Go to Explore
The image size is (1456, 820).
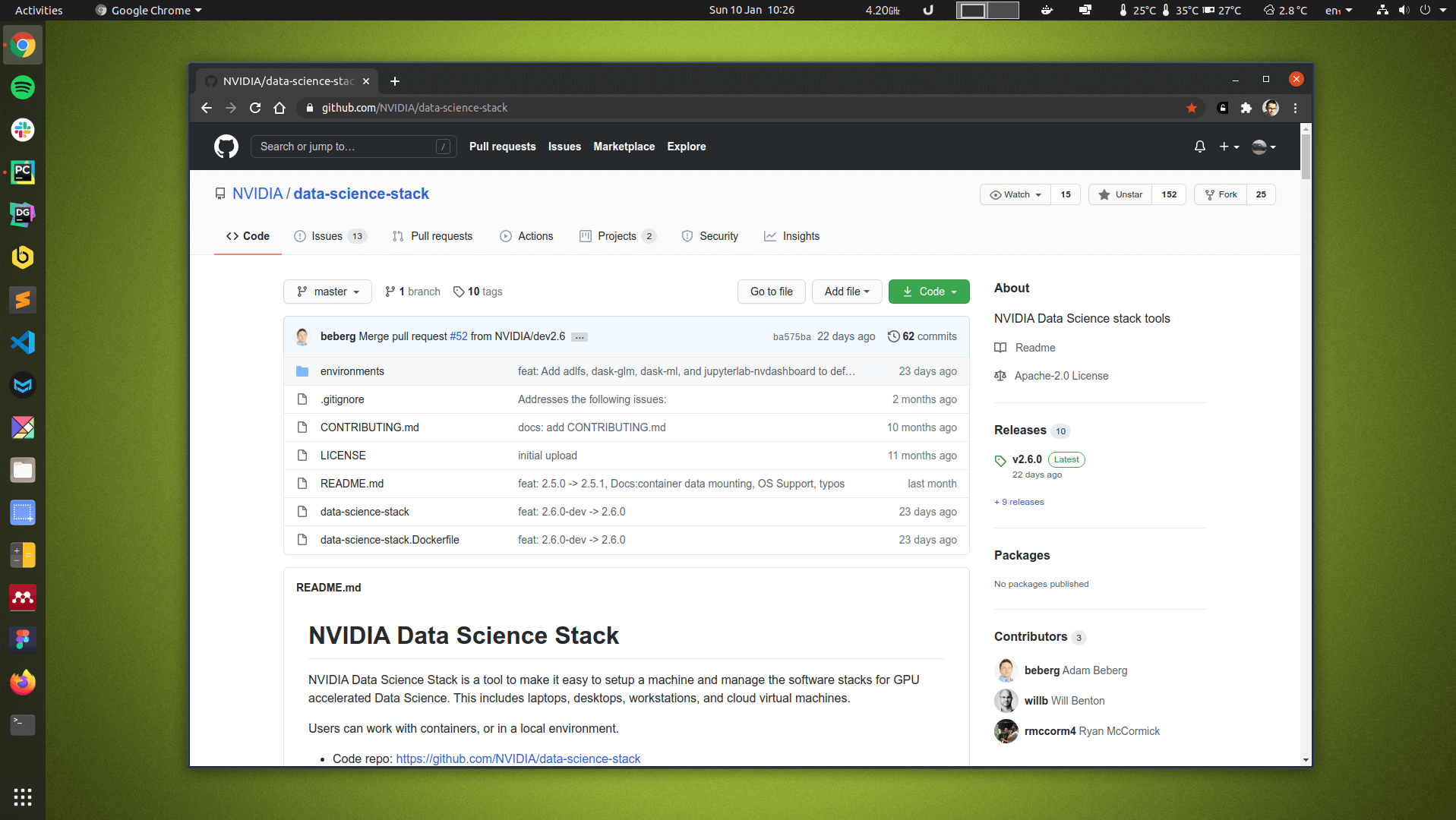pyautogui.click(x=687, y=147)
